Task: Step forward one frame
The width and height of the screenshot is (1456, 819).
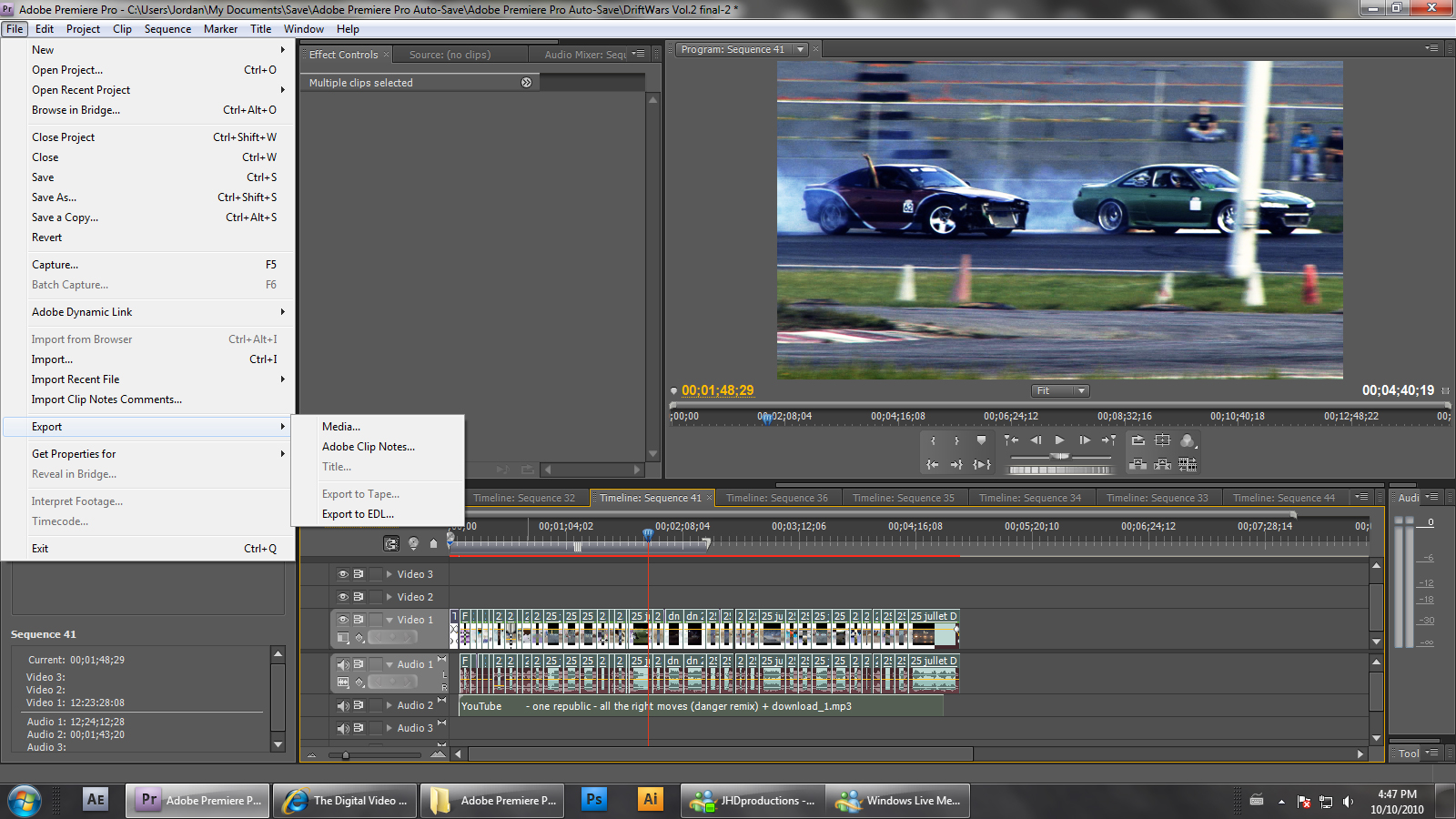Action: tap(1084, 440)
